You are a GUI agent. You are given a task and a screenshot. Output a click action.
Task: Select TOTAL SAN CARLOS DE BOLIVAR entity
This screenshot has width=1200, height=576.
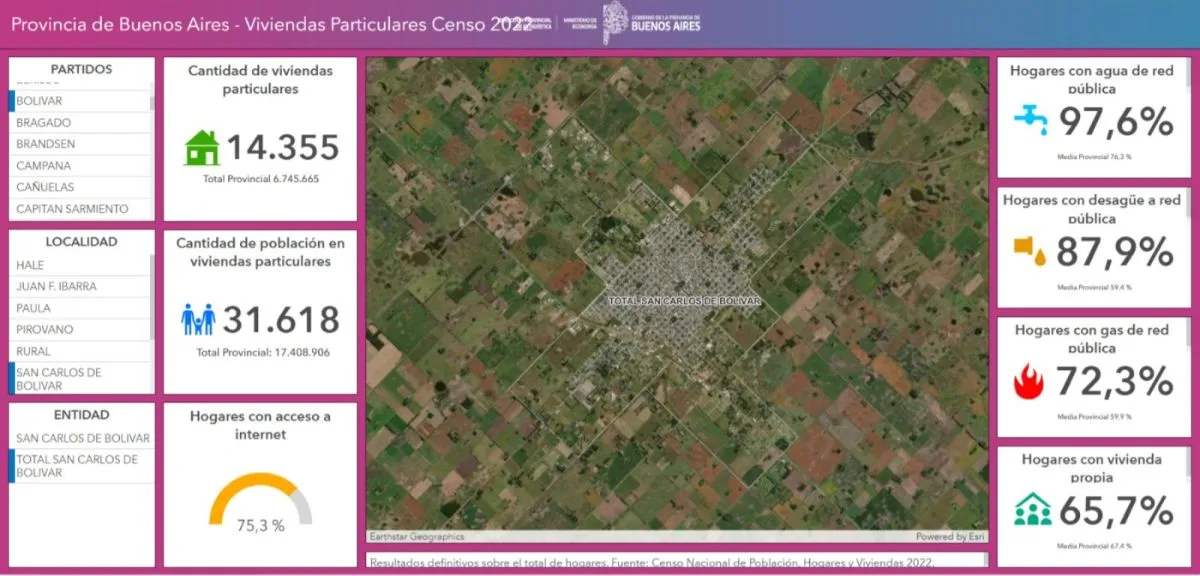click(77, 466)
